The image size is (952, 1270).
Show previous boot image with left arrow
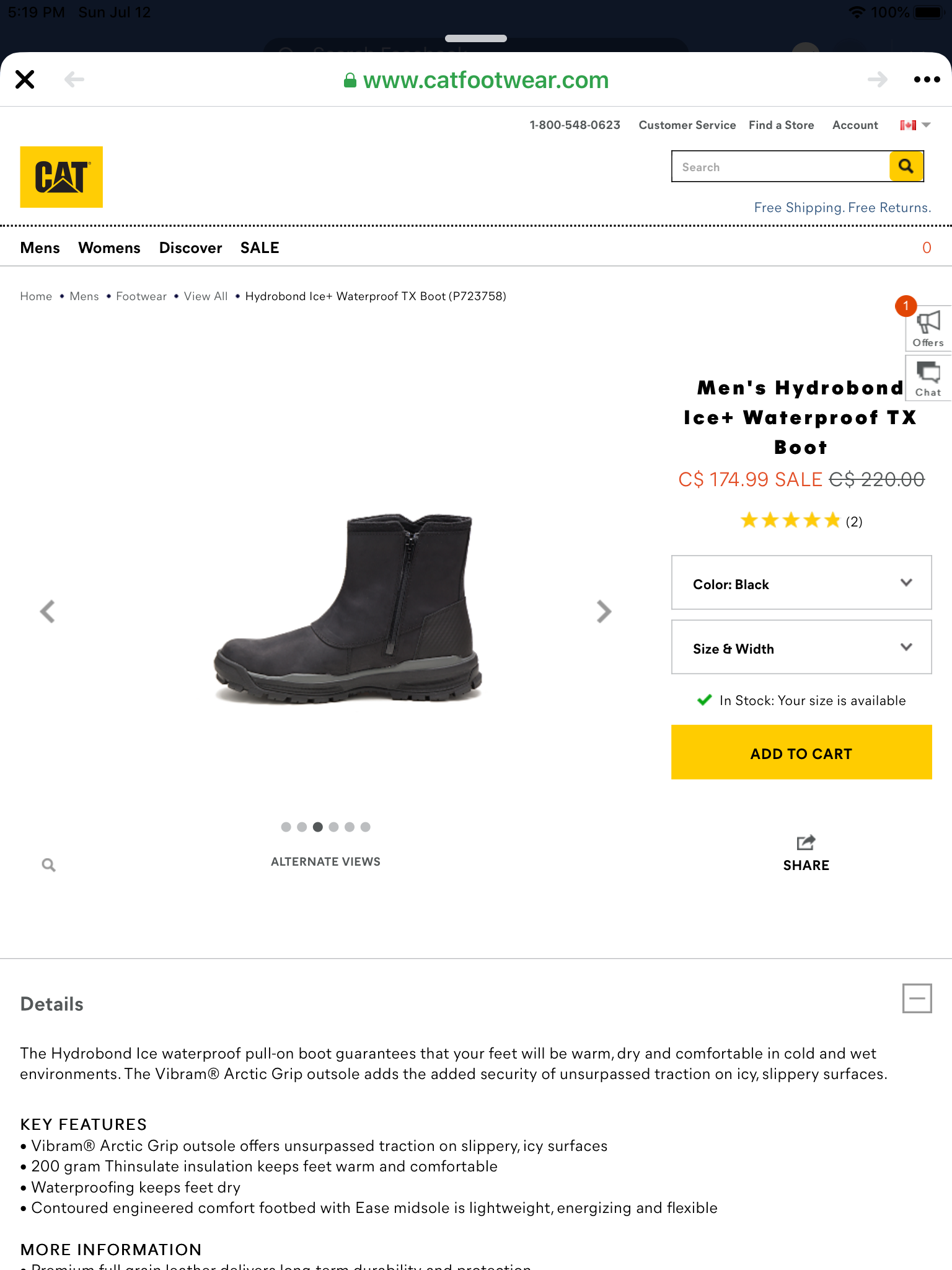[48, 611]
